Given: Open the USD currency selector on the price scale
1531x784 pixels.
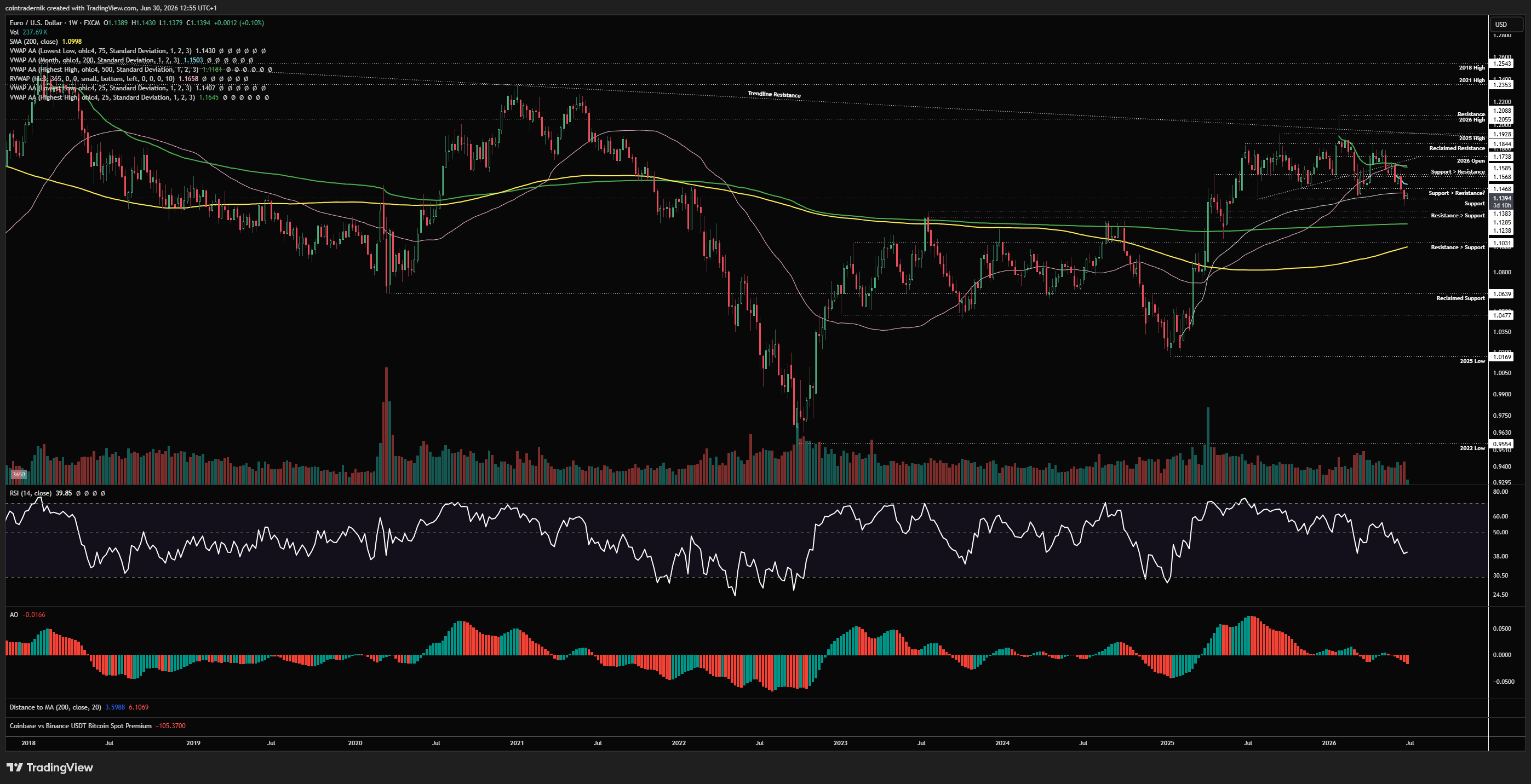Looking at the screenshot, I should 1506,24.
